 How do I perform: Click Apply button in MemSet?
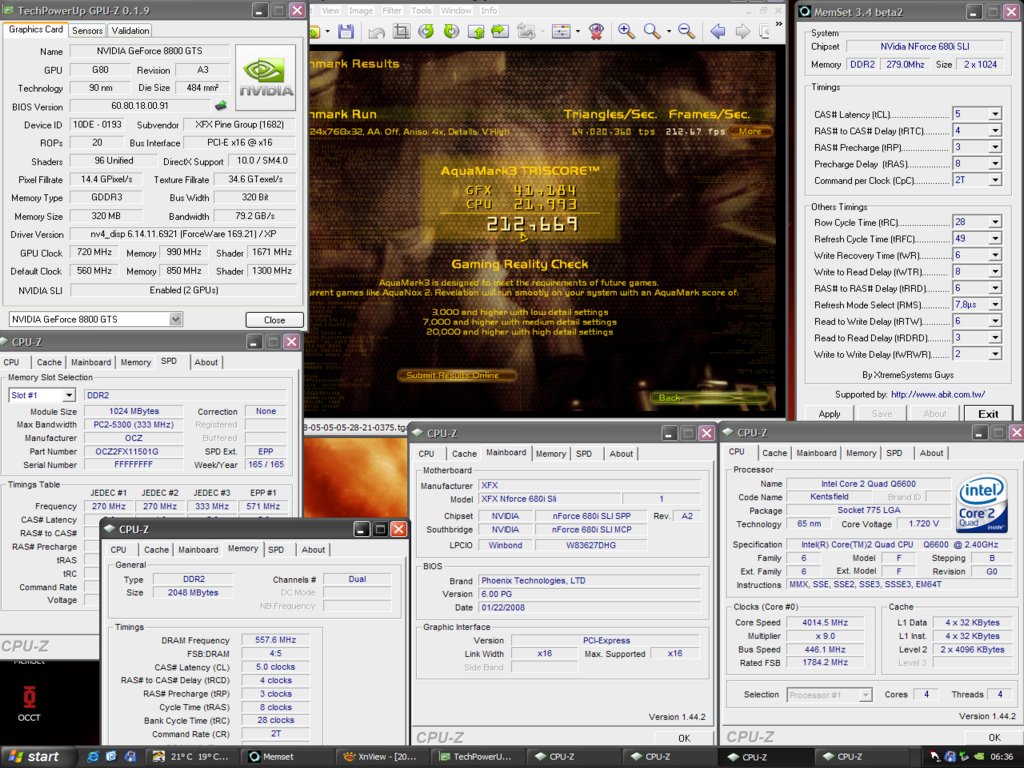coord(829,414)
